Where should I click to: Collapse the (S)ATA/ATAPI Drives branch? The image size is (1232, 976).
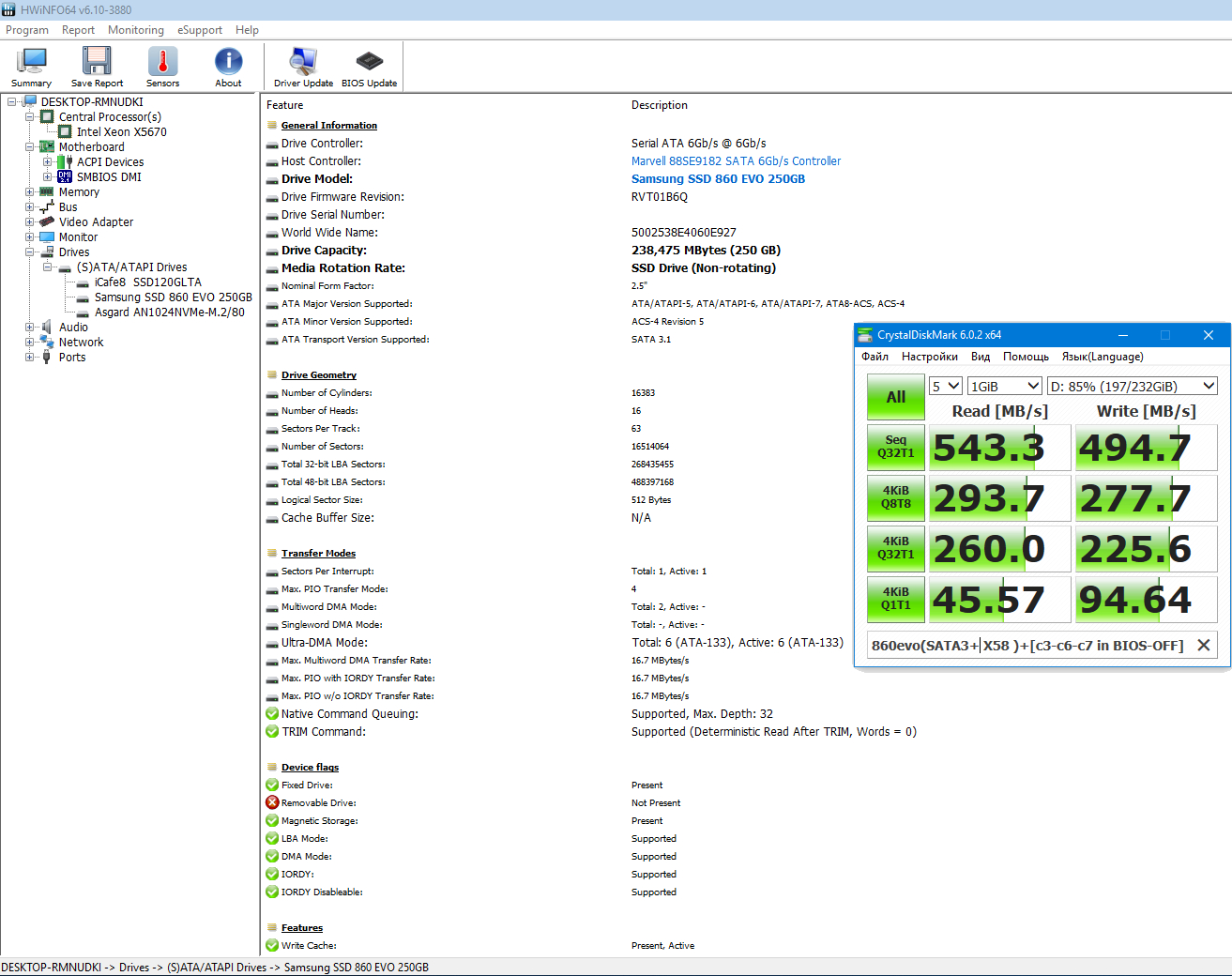tap(48, 267)
